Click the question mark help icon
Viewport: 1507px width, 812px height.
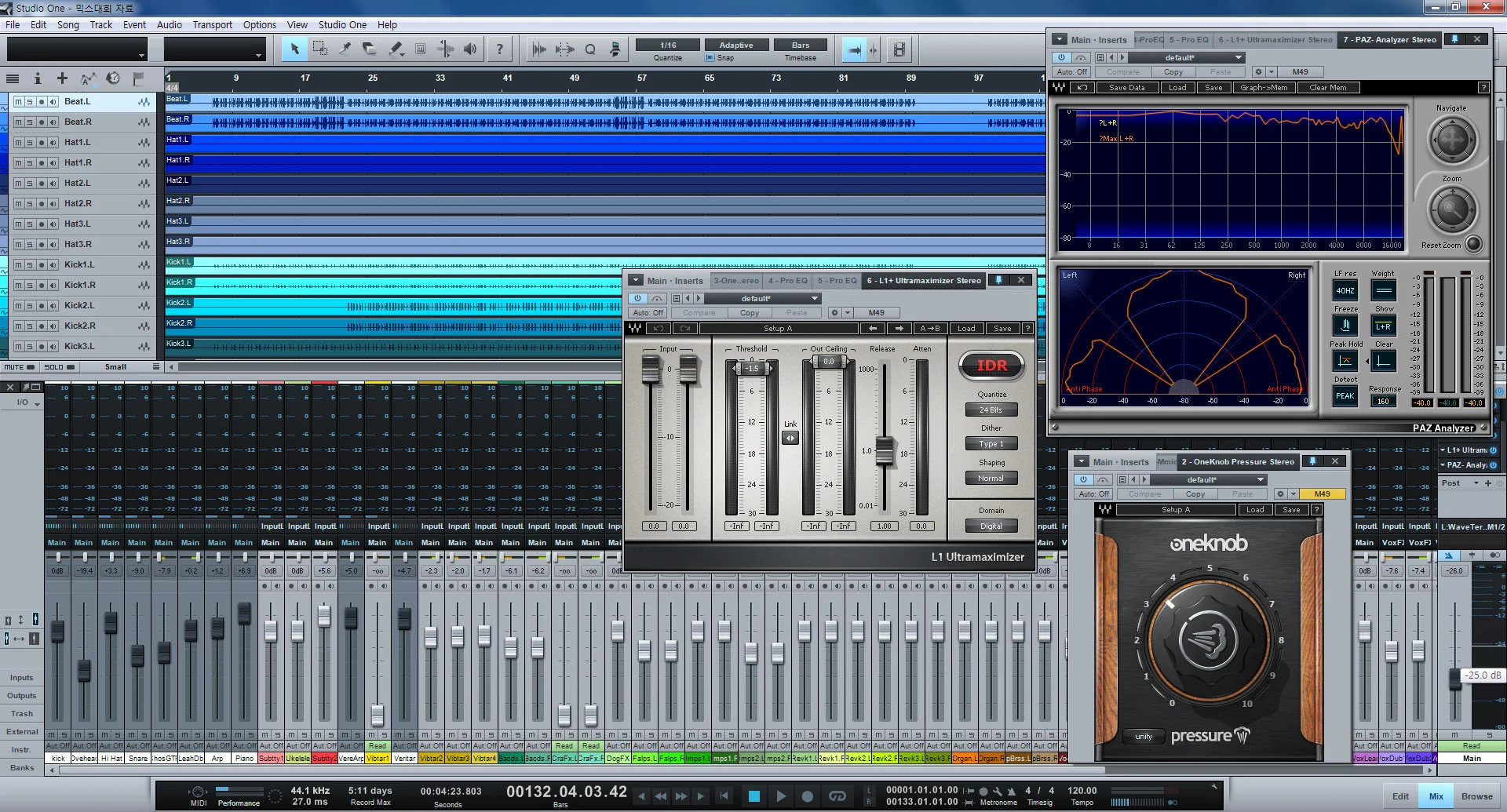click(x=499, y=49)
